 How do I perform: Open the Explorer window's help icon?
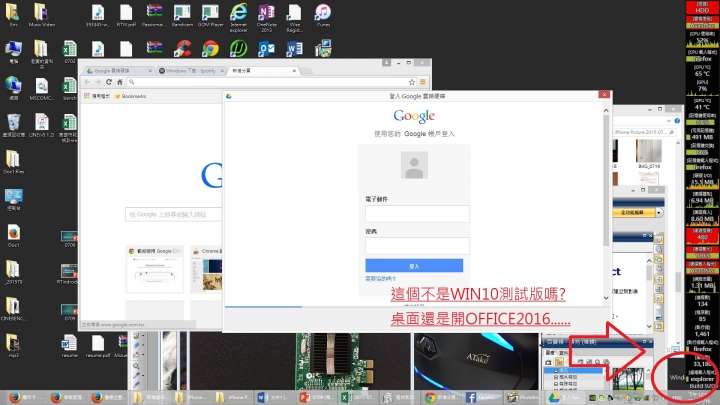[677, 121]
